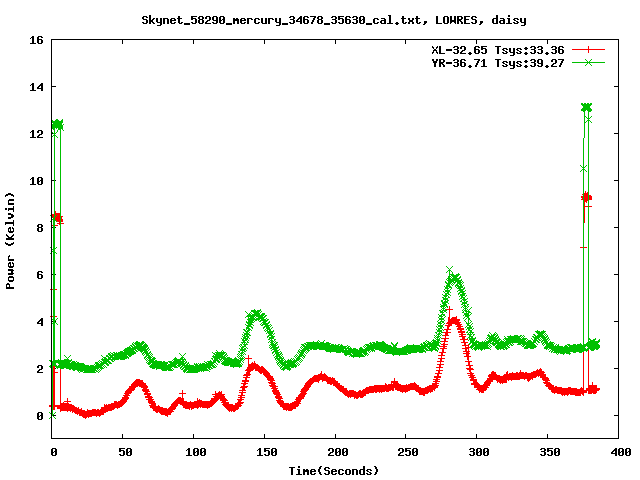Click the x-axis tick label "200"
This screenshot has width=640, height=480.
338,452
